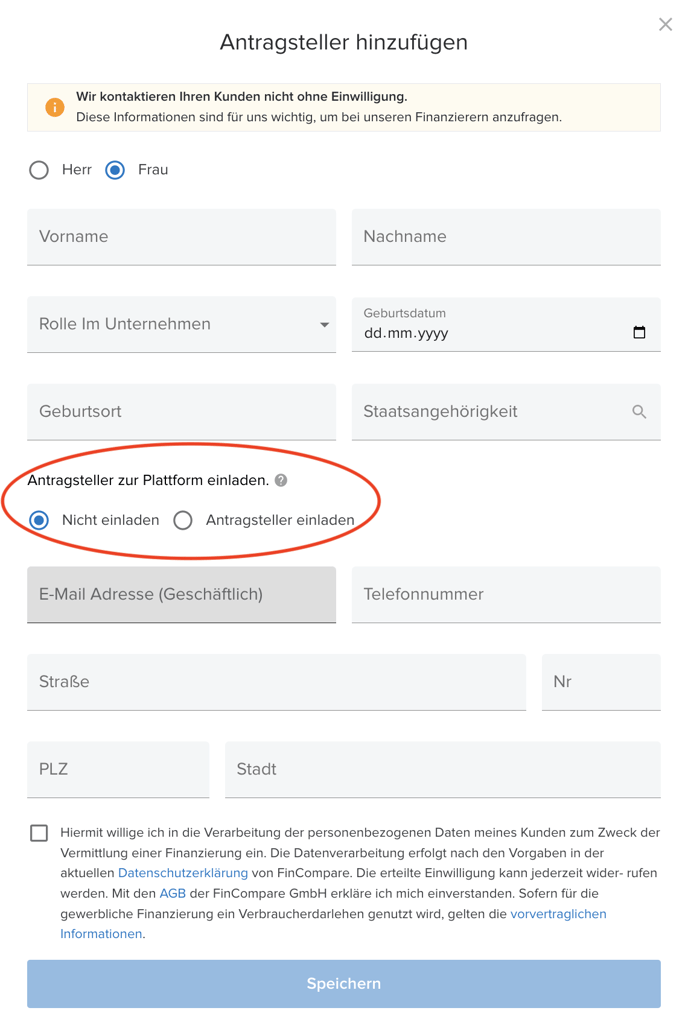The image size is (688, 1034).
Task: Open the vorvertraglichen Informationen link
Action: click(558, 914)
